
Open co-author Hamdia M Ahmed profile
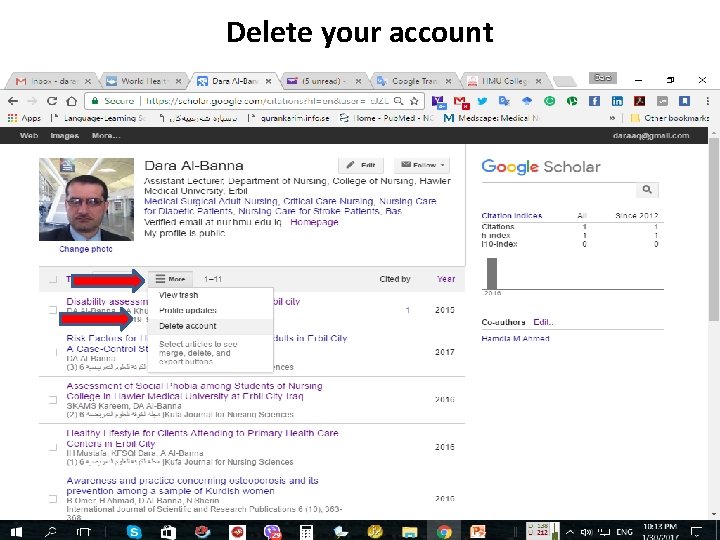(x=515, y=339)
